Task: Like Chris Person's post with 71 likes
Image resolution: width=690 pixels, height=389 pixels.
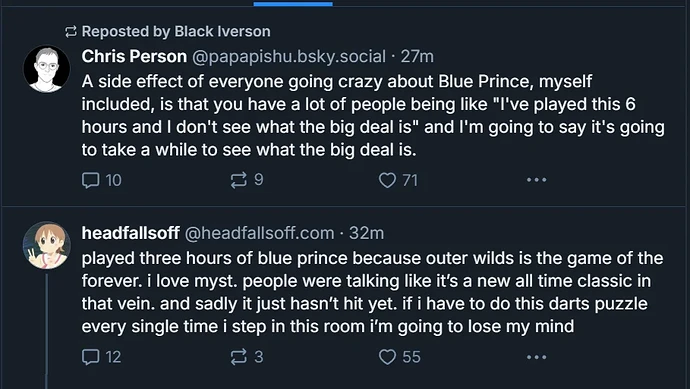Action: (x=398, y=180)
